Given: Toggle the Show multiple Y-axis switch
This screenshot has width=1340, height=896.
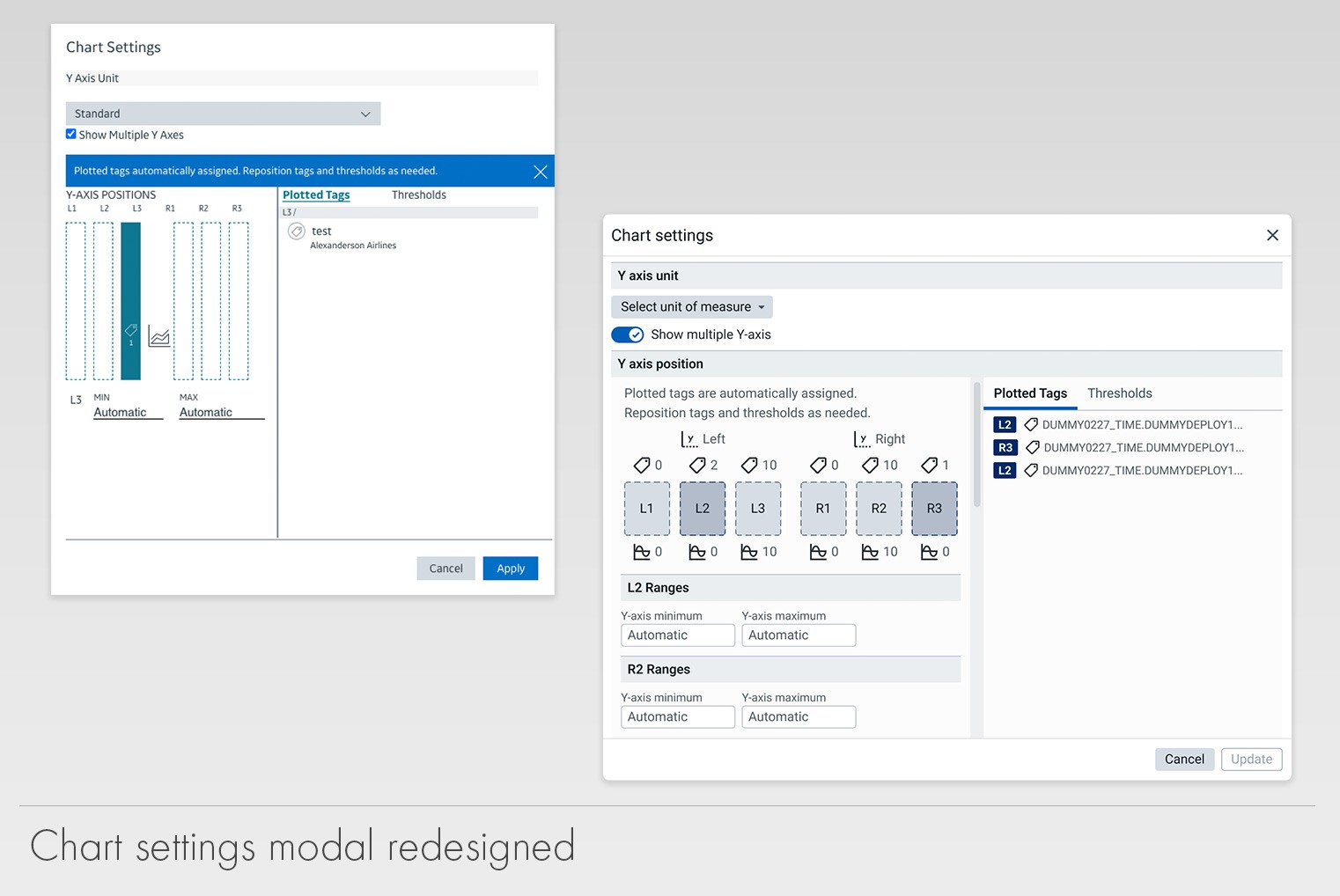Looking at the screenshot, I should [x=628, y=334].
